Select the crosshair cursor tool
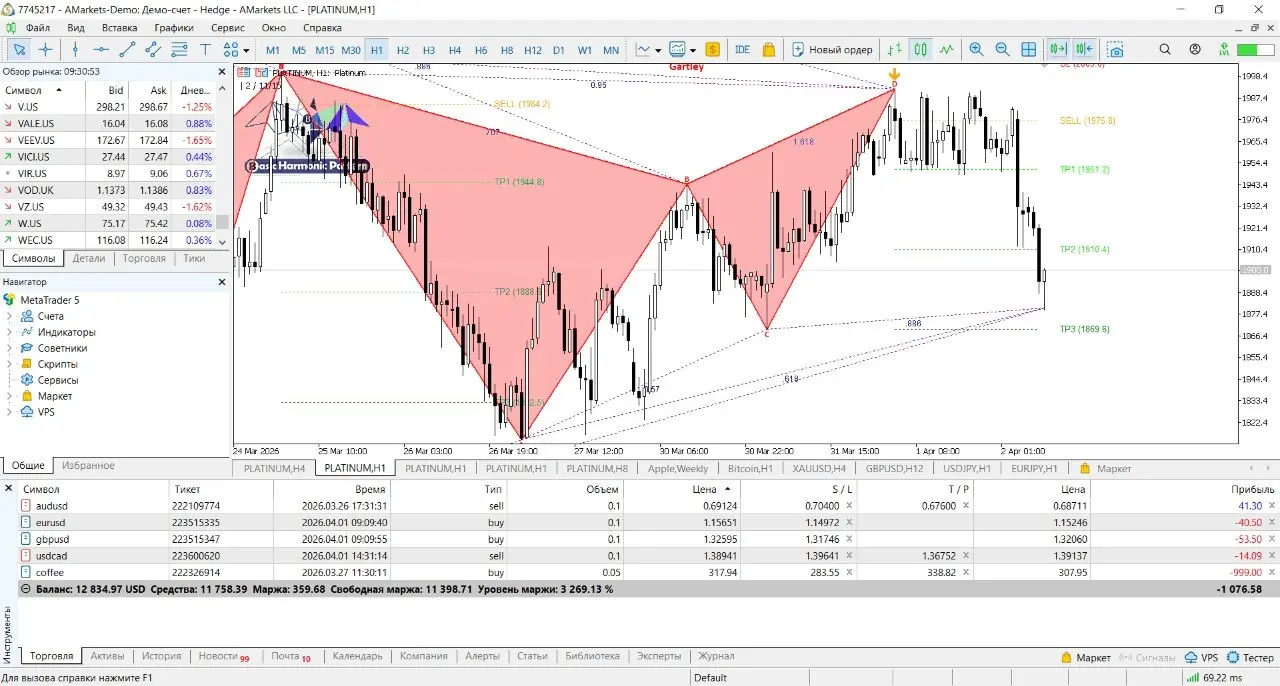1280x686 pixels. [x=45, y=49]
